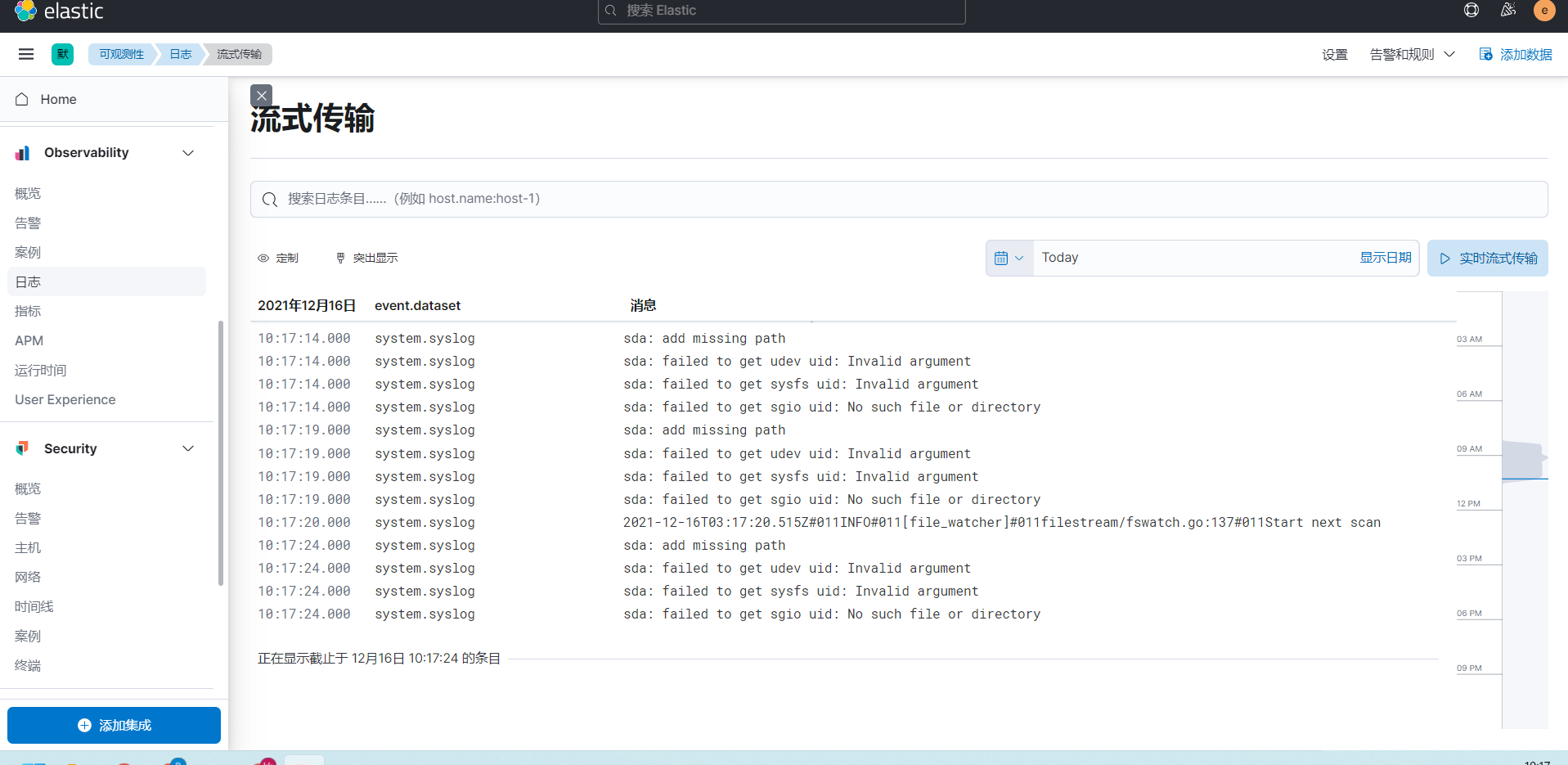Viewport: 1568px width, 765px height.
Task: Click 09 AM on the time histogram
Action: tap(1469, 448)
